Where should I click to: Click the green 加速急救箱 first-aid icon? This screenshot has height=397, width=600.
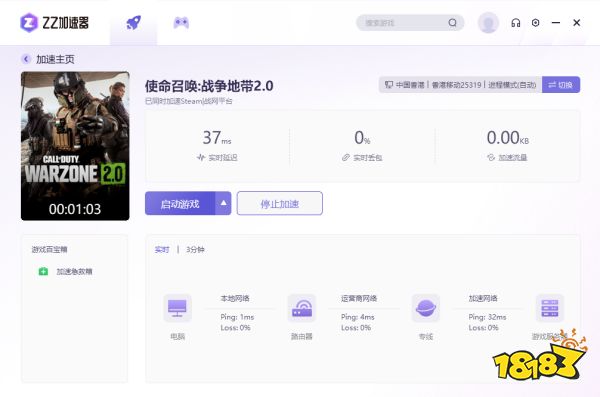[43, 271]
